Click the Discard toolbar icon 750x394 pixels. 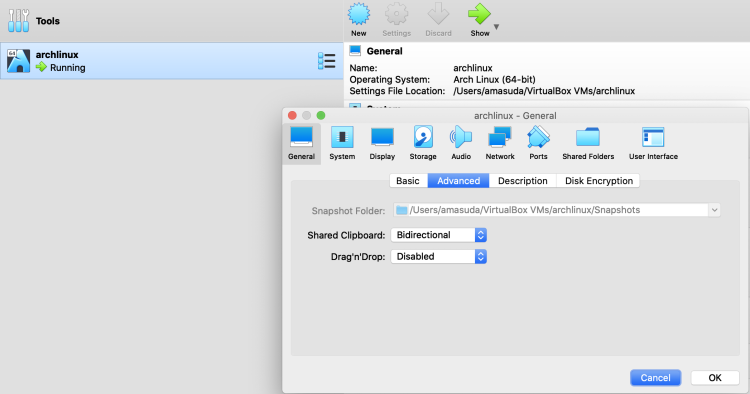point(438,15)
